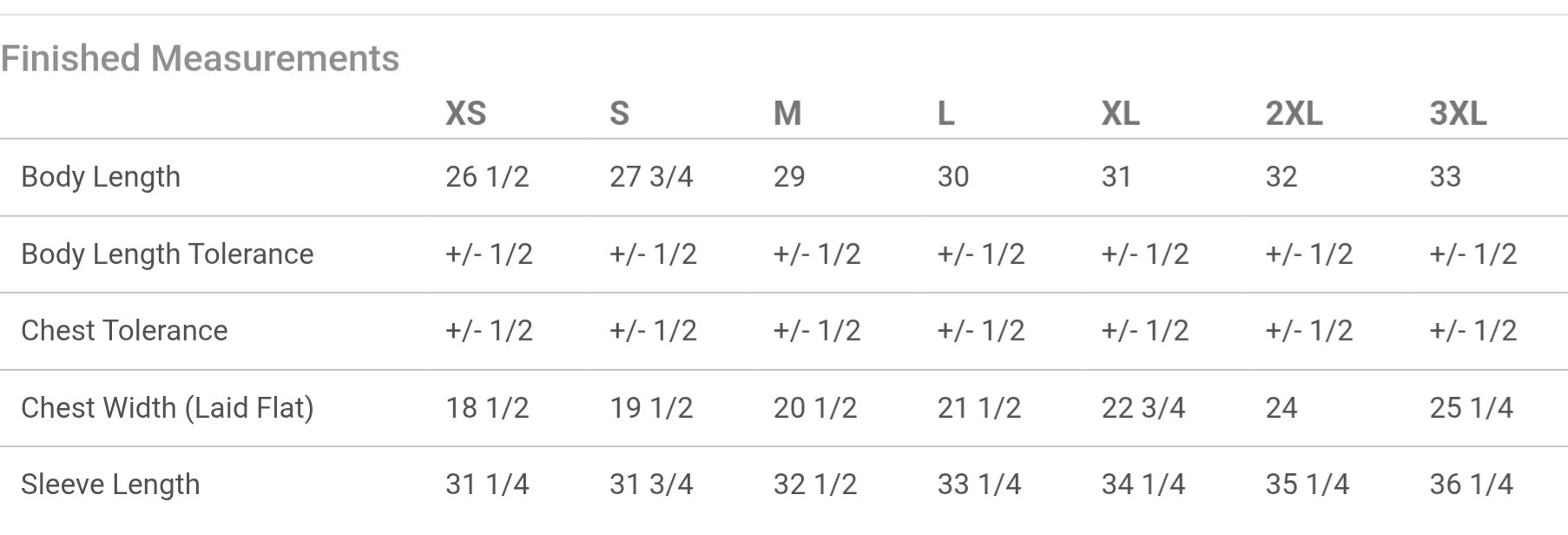Screen dimensions: 1568x535
Task: Click the M sleeve length value 32 1/2
Action: click(815, 484)
